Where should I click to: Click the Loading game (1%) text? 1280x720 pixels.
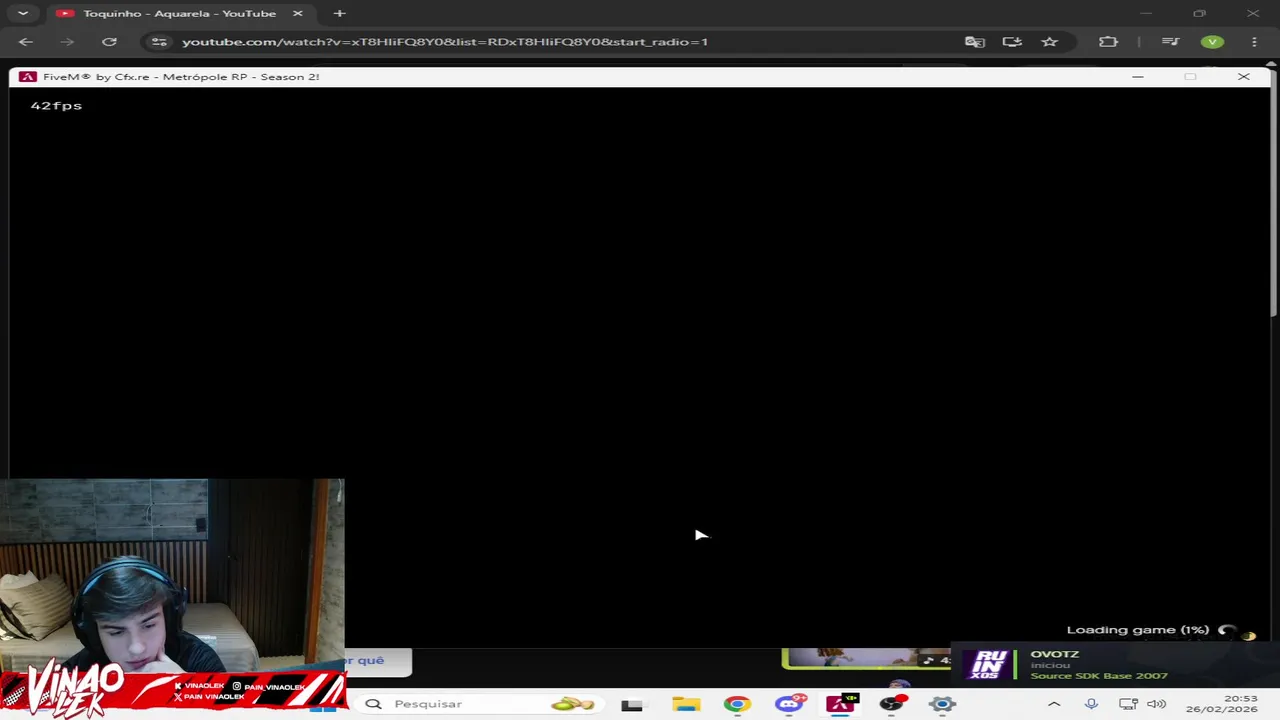[x=1138, y=630]
